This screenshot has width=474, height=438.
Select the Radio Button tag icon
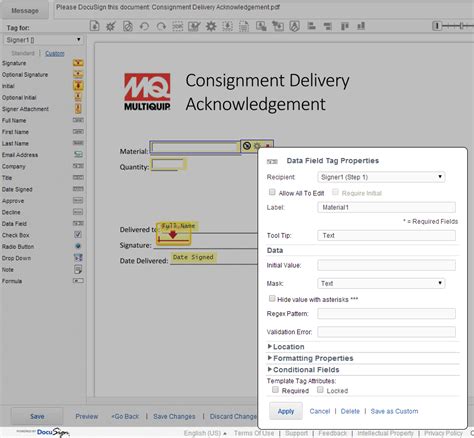click(x=78, y=246)
